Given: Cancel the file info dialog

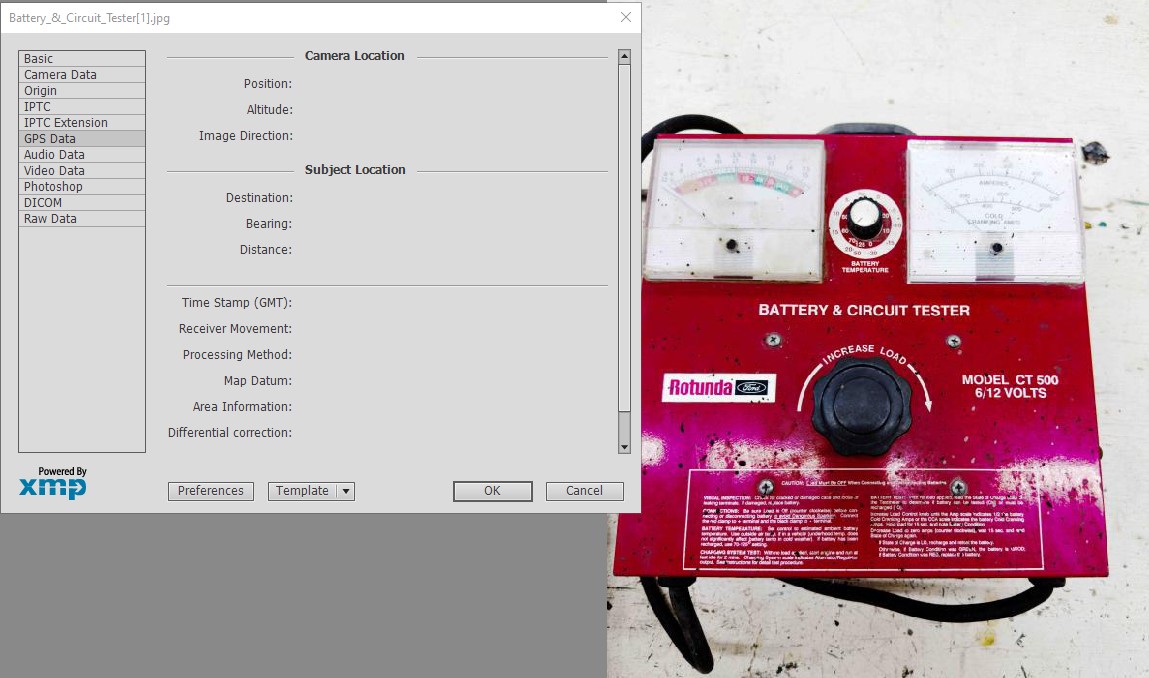Looking at the screenshot, I should (x=584, y=491).
